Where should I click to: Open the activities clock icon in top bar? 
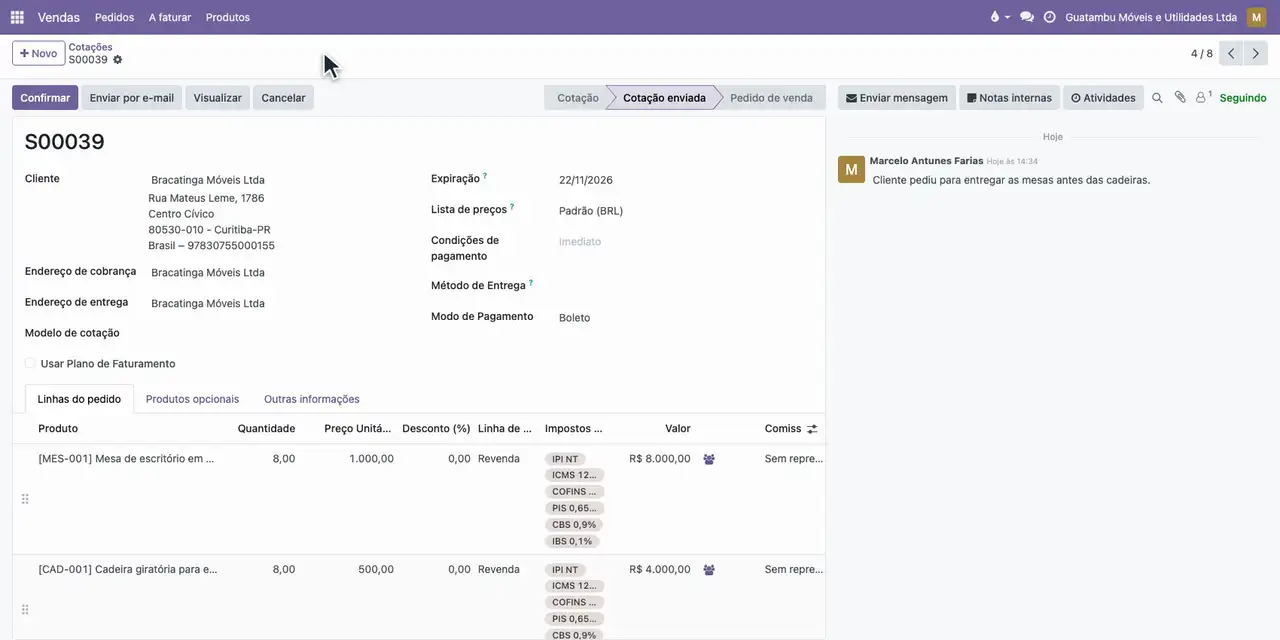click(x=1049, y=17)
